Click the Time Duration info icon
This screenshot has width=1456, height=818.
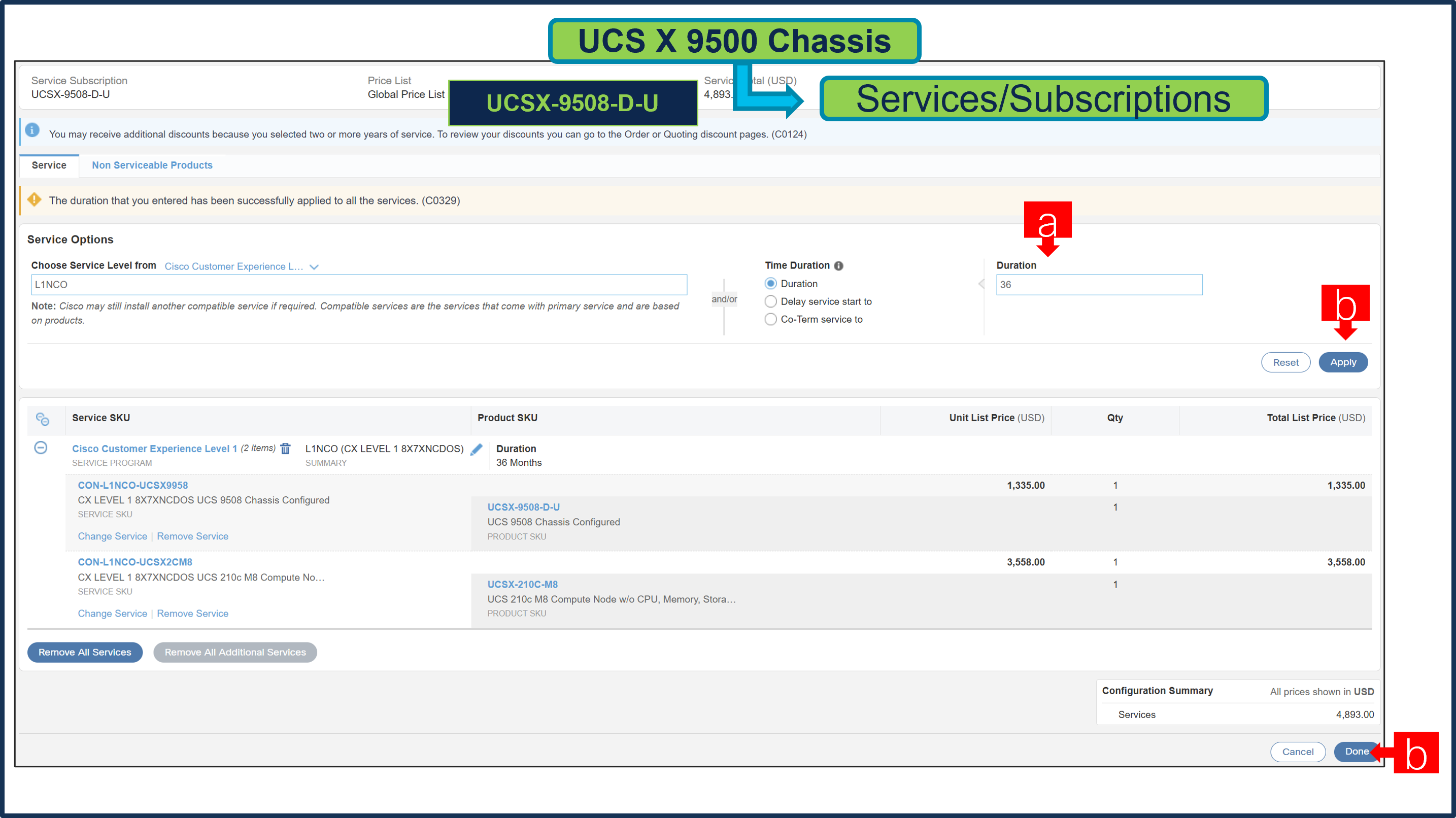(x=839, y=266)
